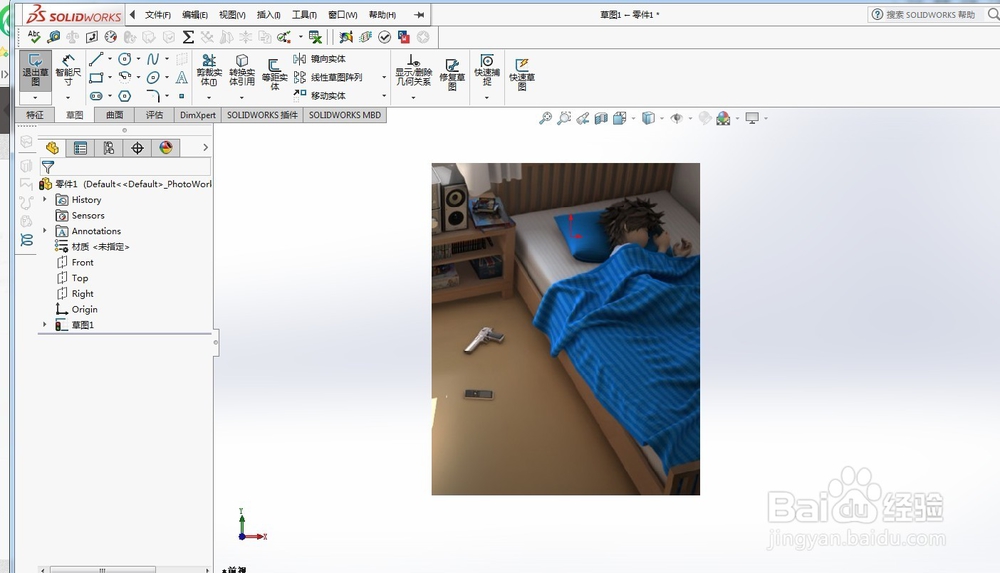Click the check sketch checkmark icon
The width and height of the screenshot is (1000, 573).
pyautogui.click(x=385, y=37)
